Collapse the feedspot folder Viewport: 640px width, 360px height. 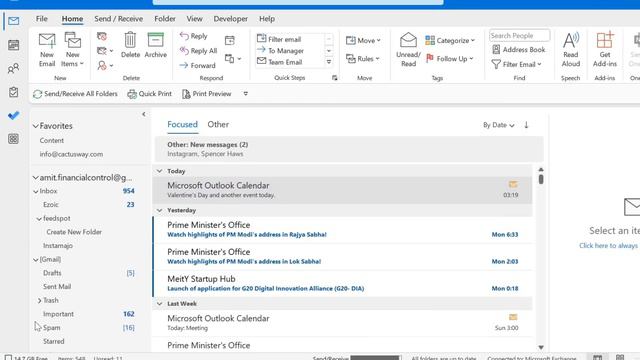click(39, 219)
